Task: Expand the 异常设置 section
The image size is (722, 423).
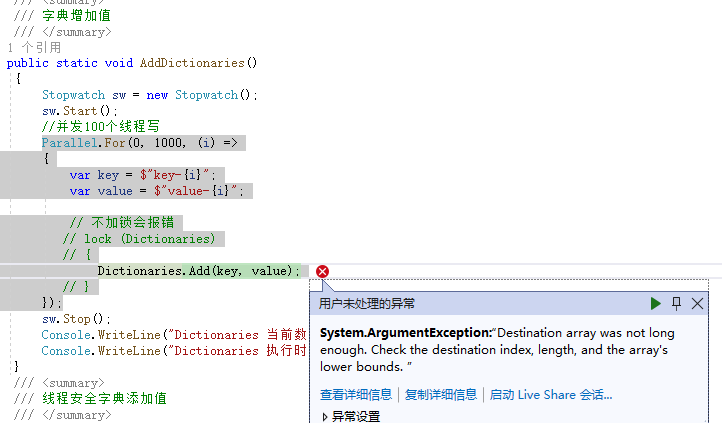Action: click(x=350, y=416)
